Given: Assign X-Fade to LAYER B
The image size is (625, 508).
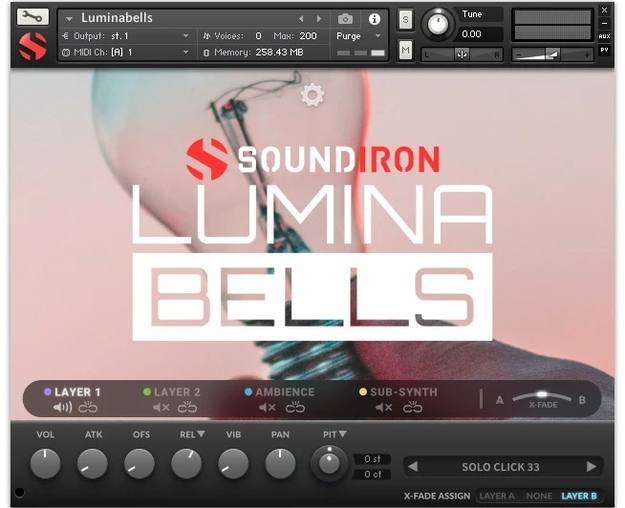Looking at the screenshot, I should (x=579, y=496).
